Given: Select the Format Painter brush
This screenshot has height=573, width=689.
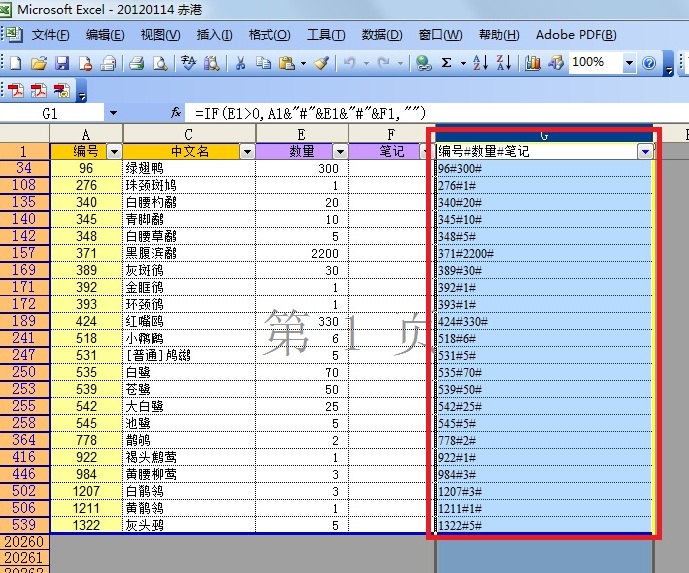Looking at the screenshot, I should (321, 63).
